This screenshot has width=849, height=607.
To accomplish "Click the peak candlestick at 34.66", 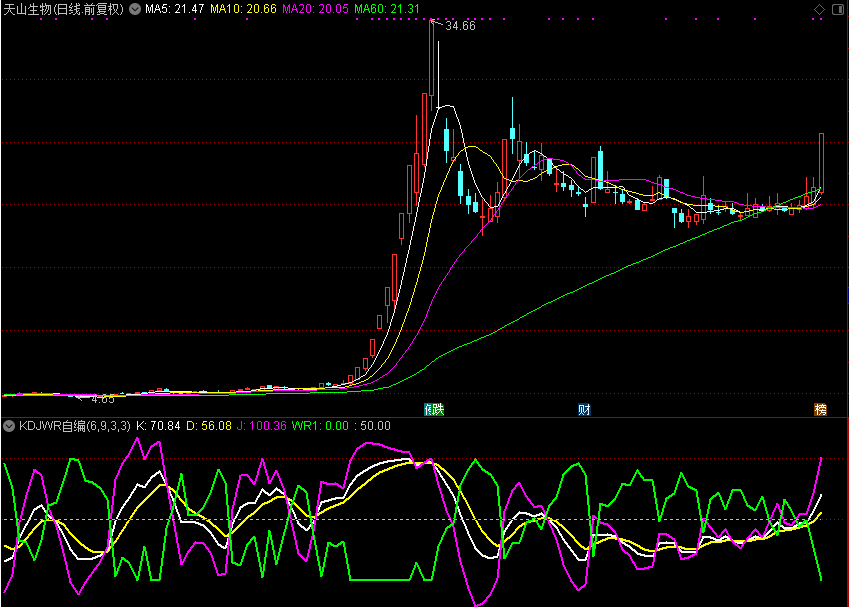I will pyautogui.click(x=432, y=65).
